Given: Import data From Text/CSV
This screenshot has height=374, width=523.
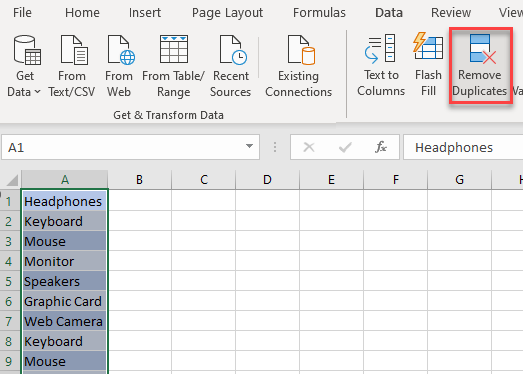Looking at the screenshot, I should tap(72, 66).
